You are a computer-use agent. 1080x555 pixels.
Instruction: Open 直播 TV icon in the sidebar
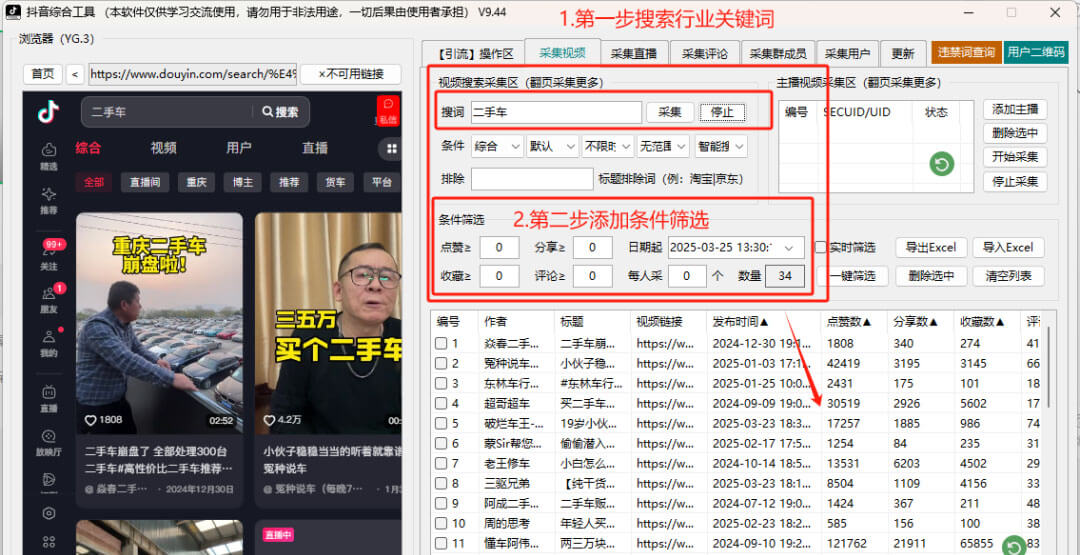(49, 399)
